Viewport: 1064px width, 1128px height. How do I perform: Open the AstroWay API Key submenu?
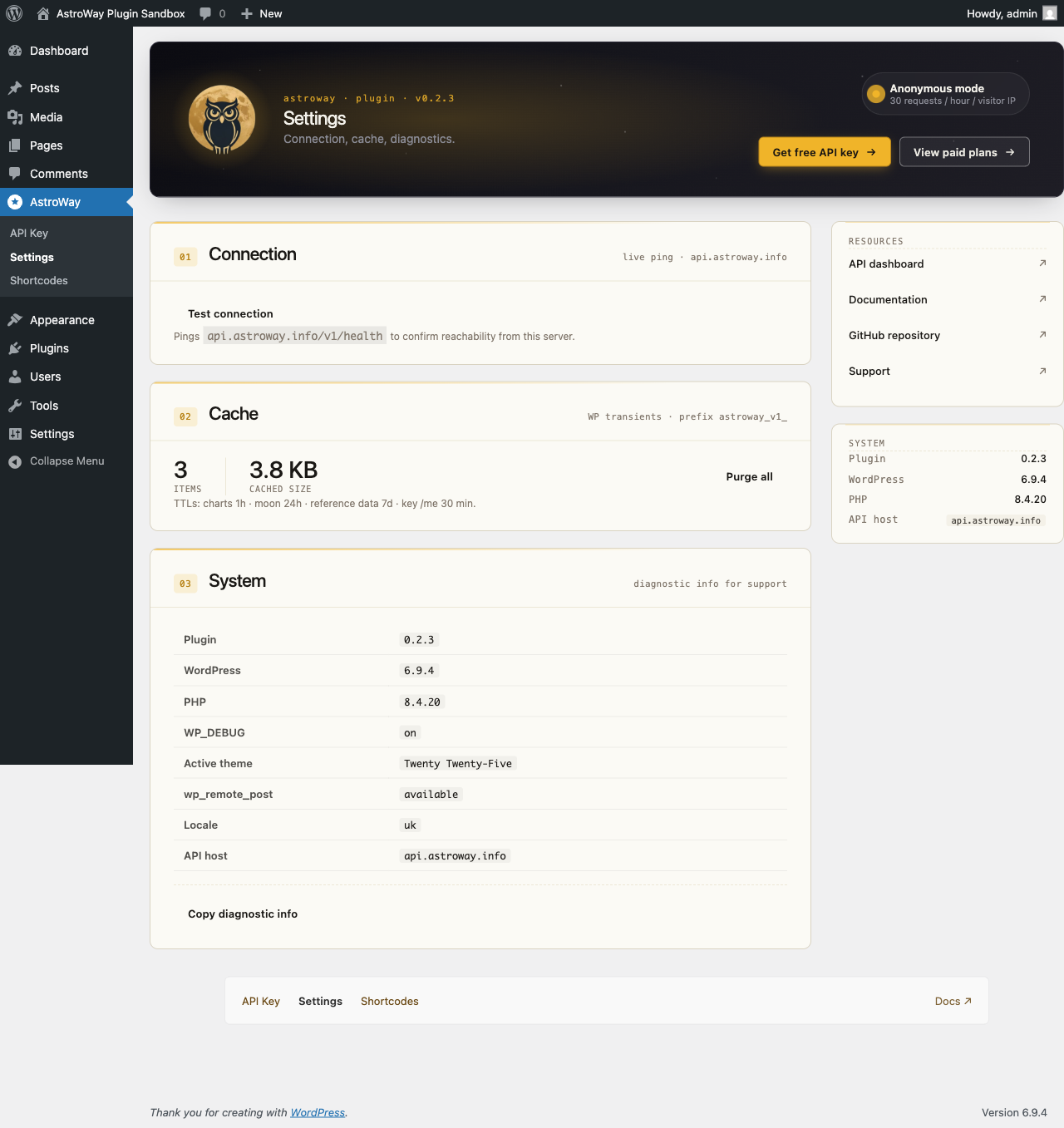click(x=29, y=234)
